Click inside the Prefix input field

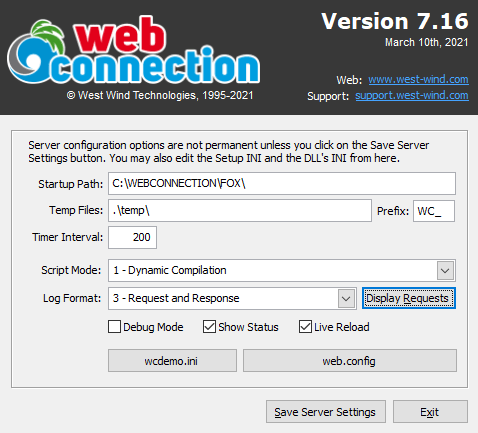(434, 211)
